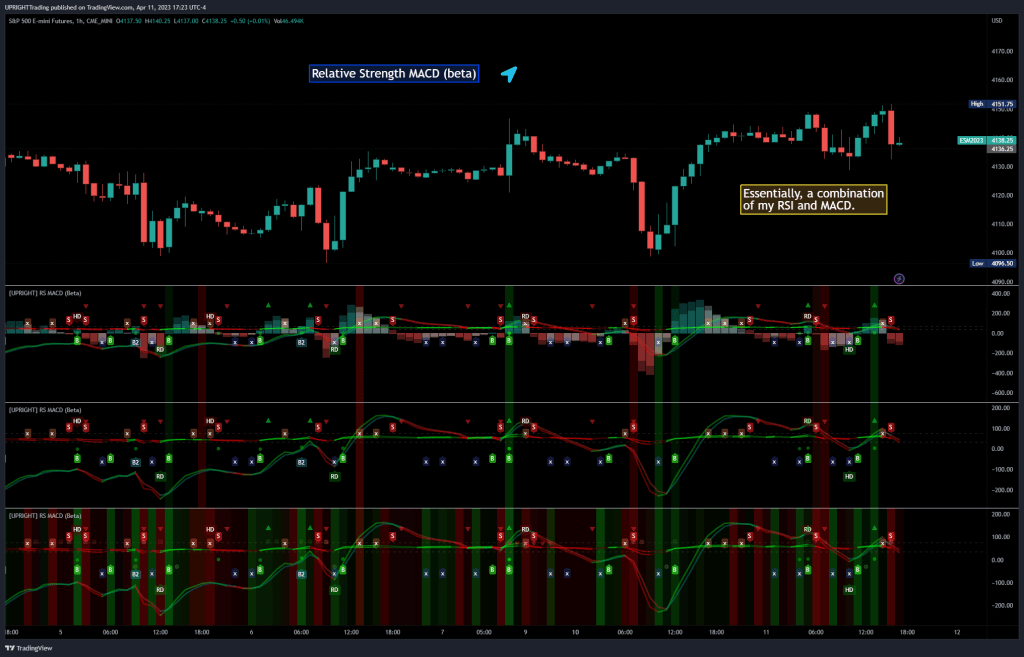Click the High 4151.75 label on the price axis

click(994, 103)
